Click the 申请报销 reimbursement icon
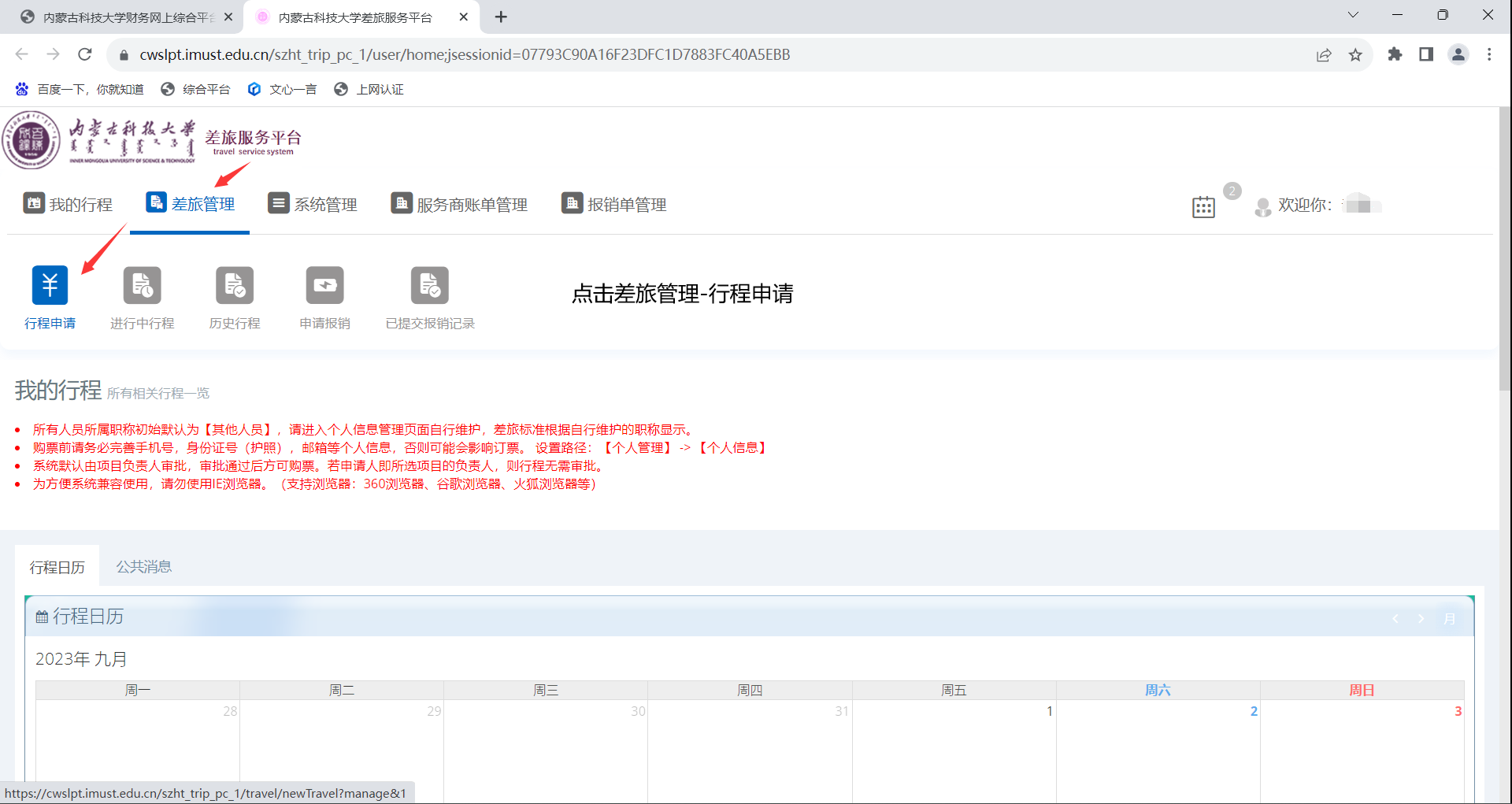The image size is (1512, 804). click(x=324, y=285)
